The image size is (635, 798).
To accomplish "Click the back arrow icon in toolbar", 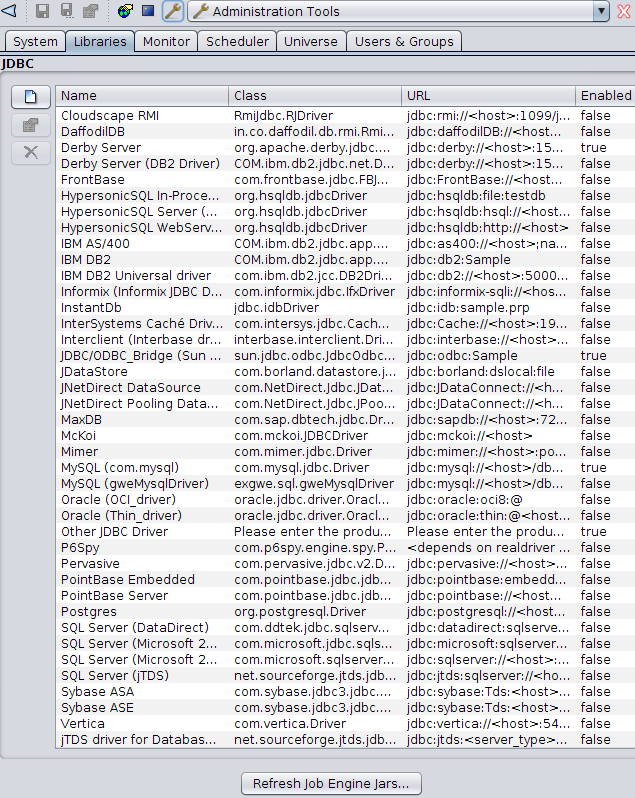I will [9, 11].
